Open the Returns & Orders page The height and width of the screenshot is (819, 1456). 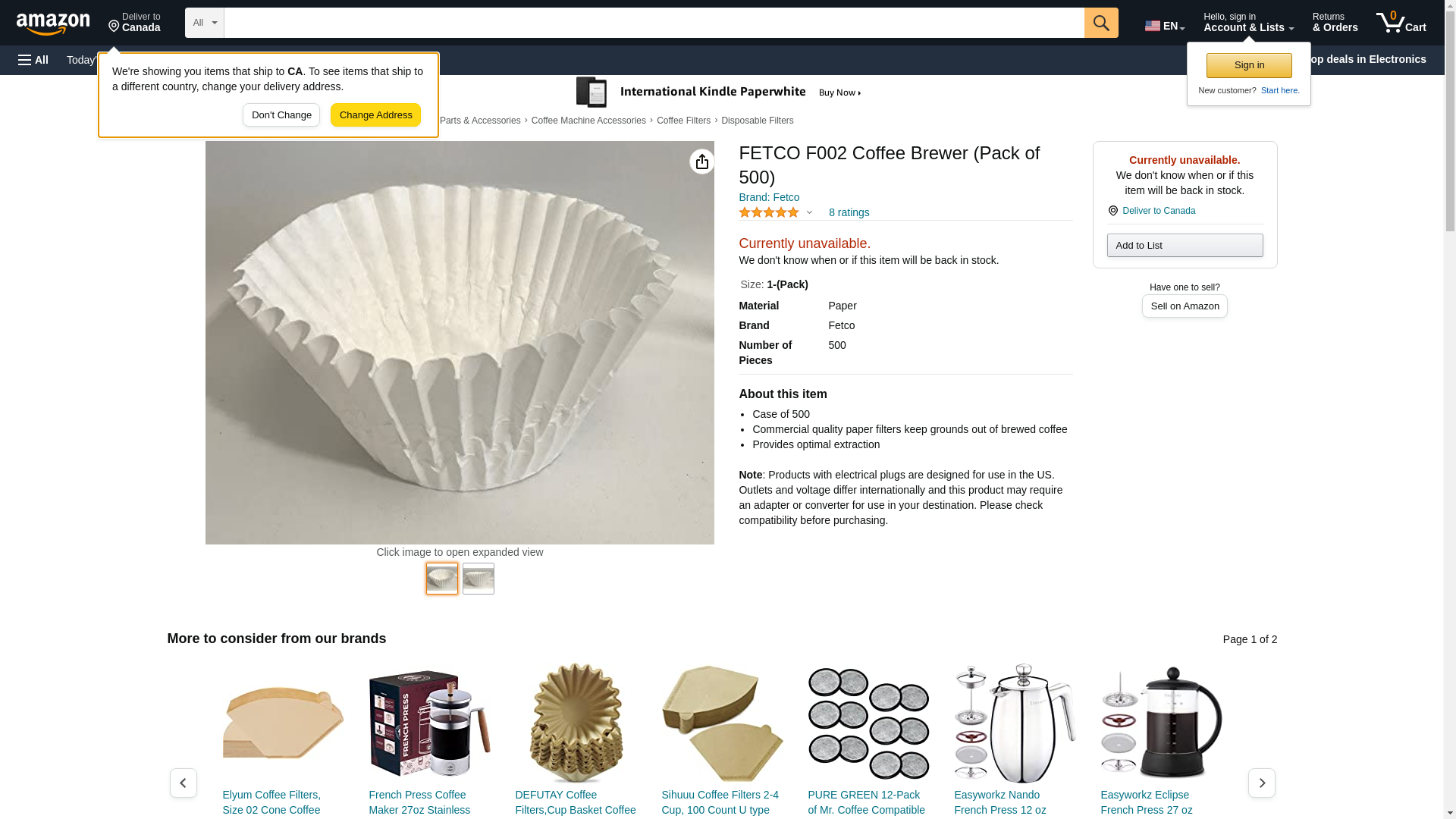pyautogui.click(x=1335, y=23)
